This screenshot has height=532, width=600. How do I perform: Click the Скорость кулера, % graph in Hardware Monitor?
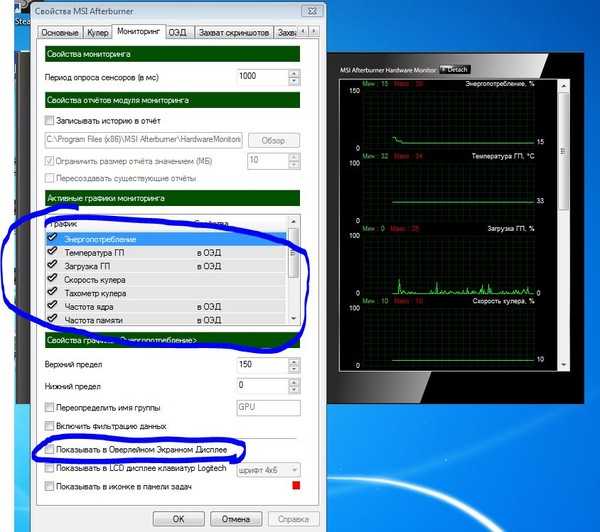click(x=448, y=336)
